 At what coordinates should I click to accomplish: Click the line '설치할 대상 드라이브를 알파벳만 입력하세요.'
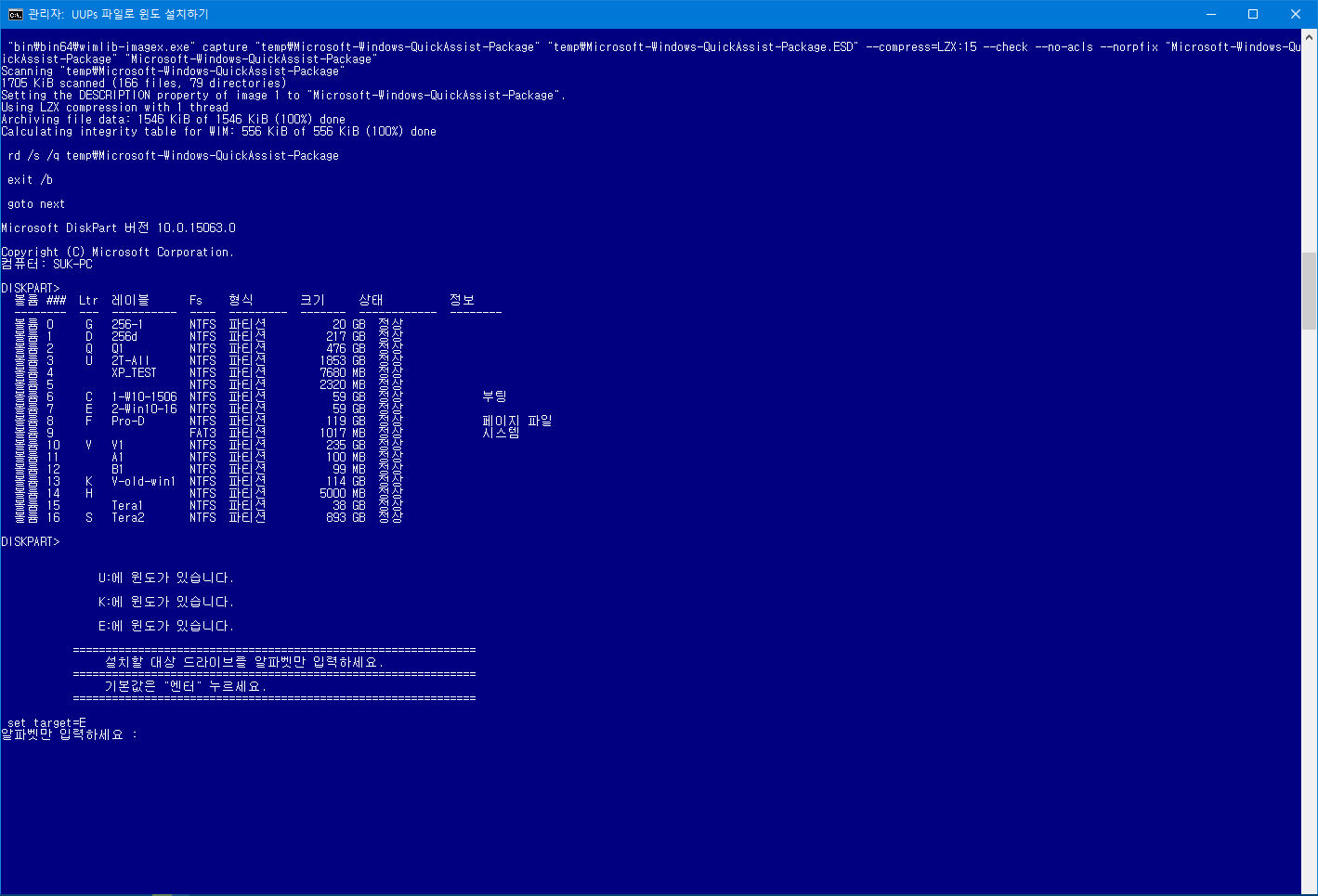tap(244, 662)
